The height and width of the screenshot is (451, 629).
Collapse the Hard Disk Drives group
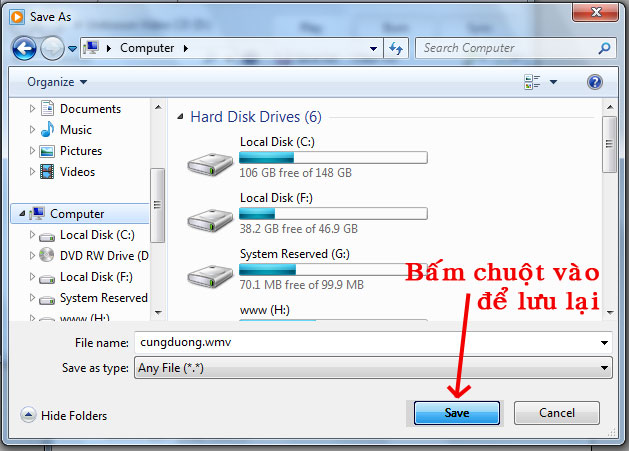[x=180, y=117]
